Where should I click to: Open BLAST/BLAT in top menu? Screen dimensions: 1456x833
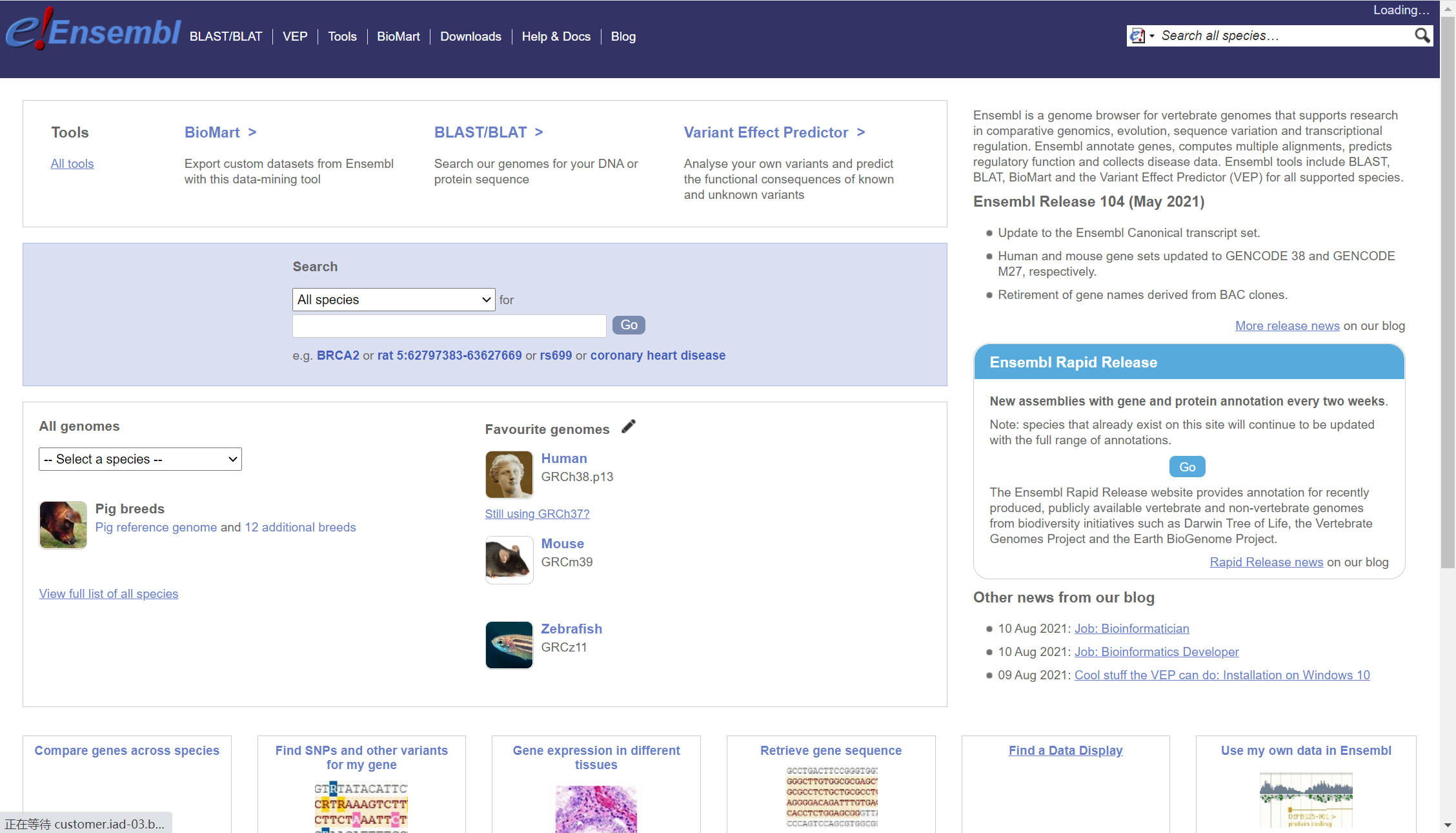(x=226, y=37)
